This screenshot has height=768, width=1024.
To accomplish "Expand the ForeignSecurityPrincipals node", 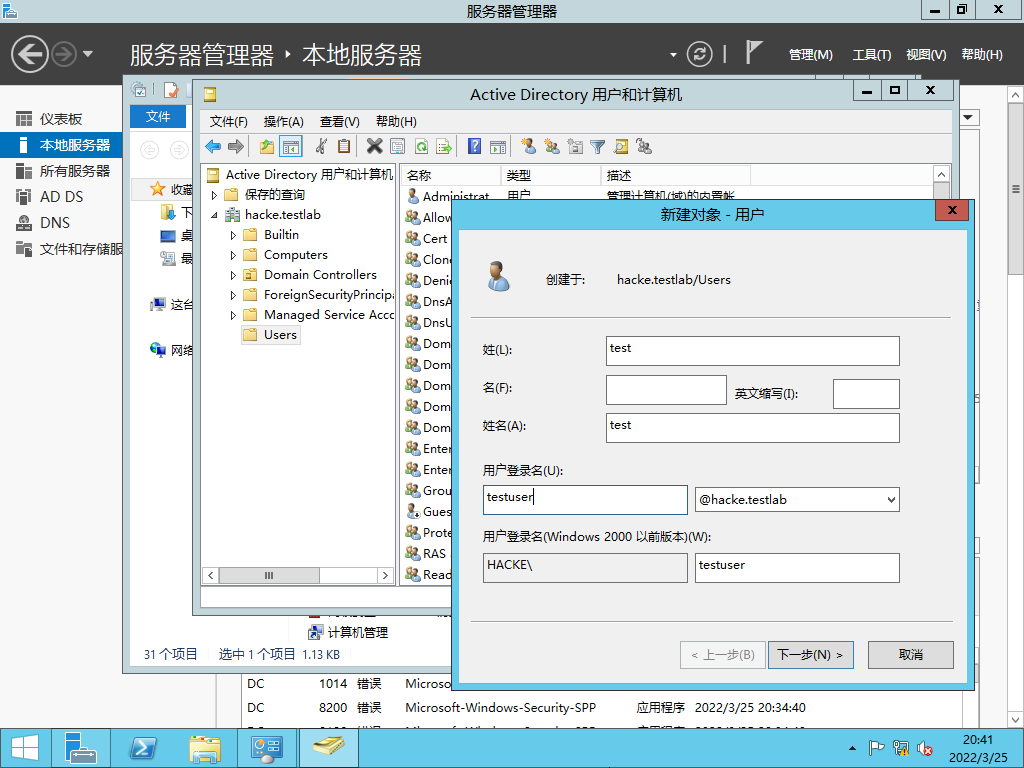I will (x=233, y=295).
